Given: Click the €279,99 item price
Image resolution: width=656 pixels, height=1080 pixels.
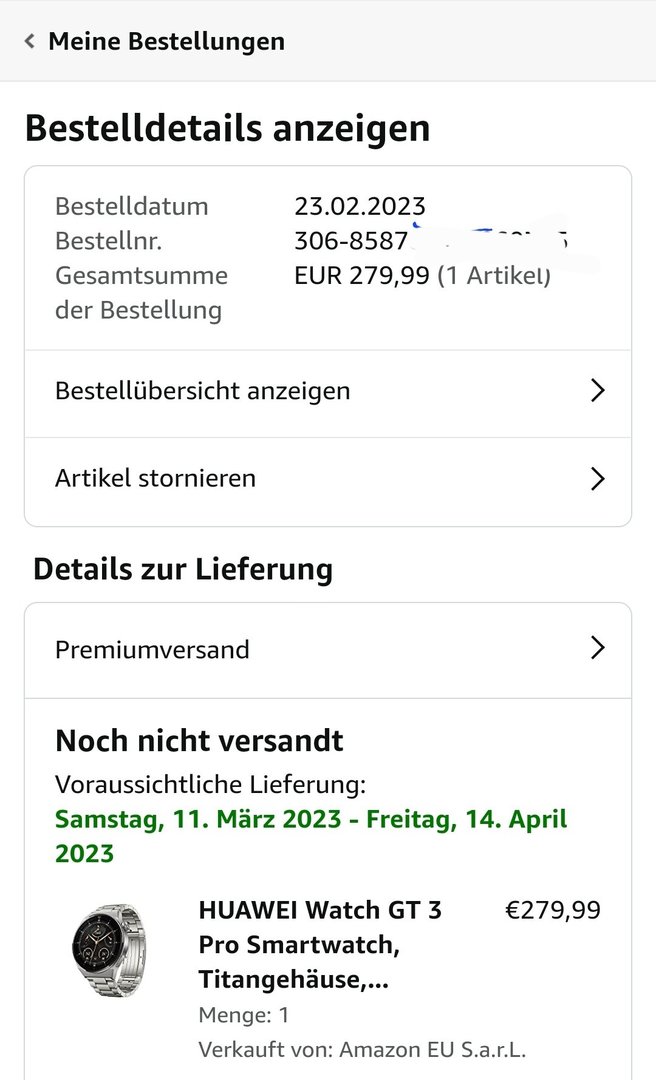Looking at the screenshot, I should (553, 910).
